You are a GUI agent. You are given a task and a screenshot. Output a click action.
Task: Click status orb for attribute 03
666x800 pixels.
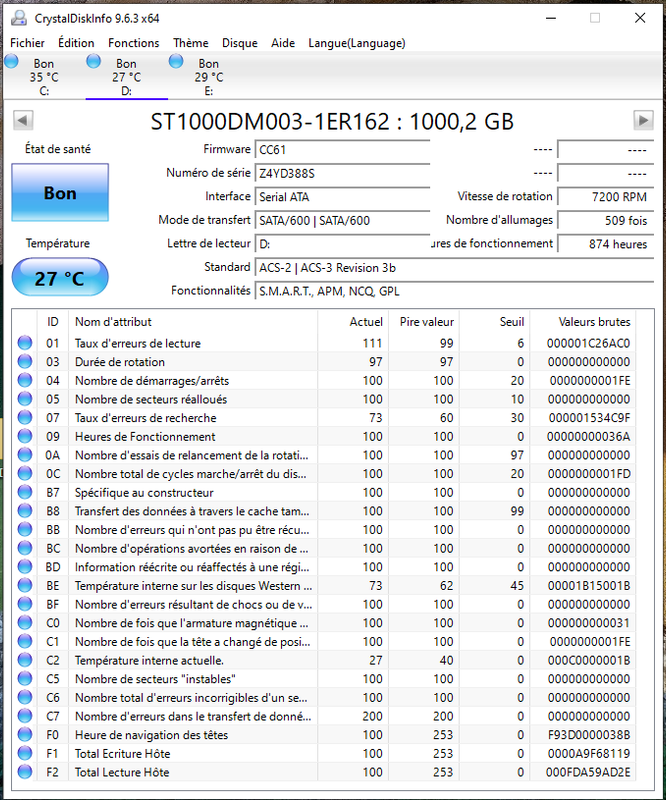tap(24, 362)
